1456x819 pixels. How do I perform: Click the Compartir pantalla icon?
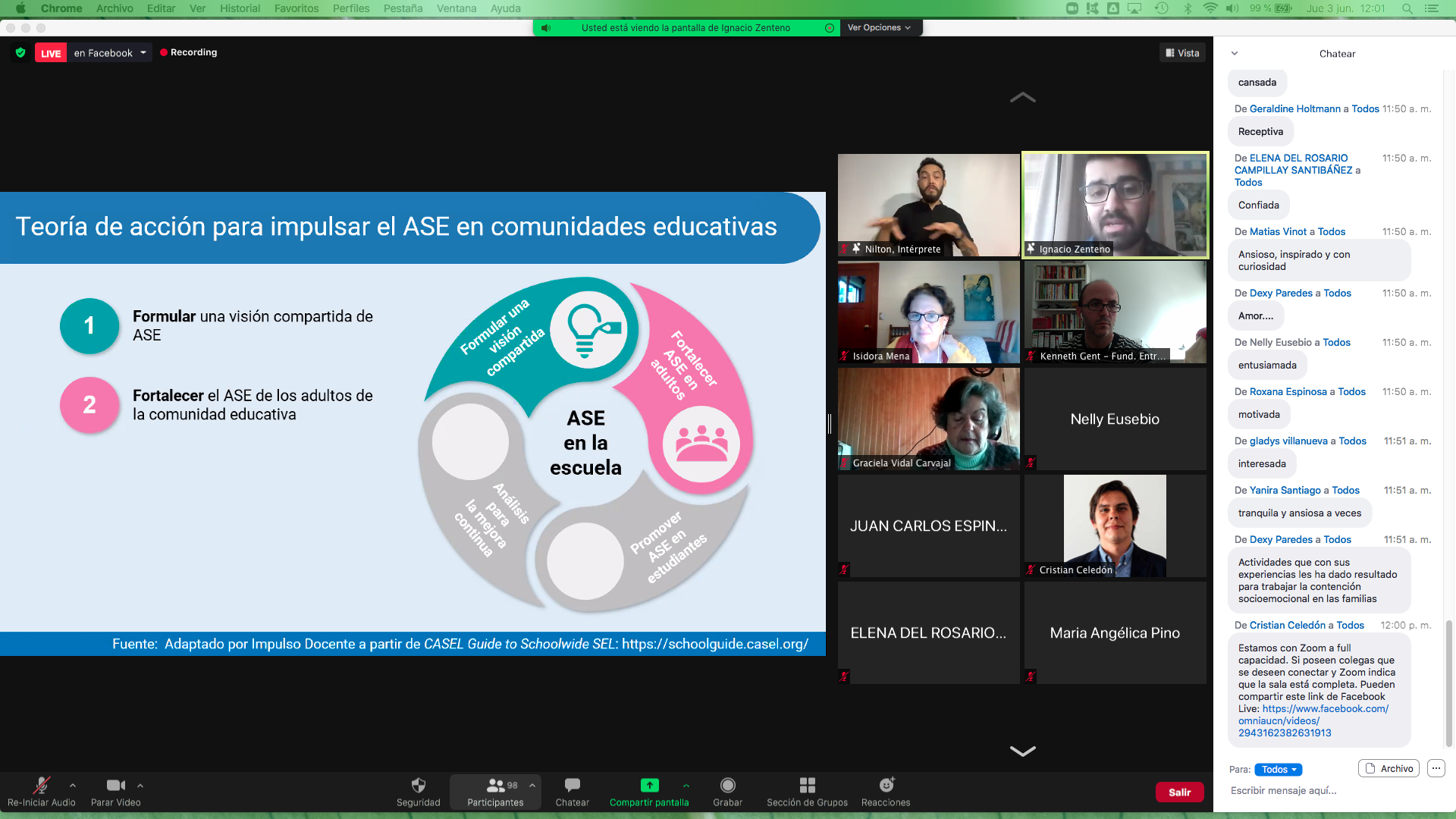coord(649,786)
